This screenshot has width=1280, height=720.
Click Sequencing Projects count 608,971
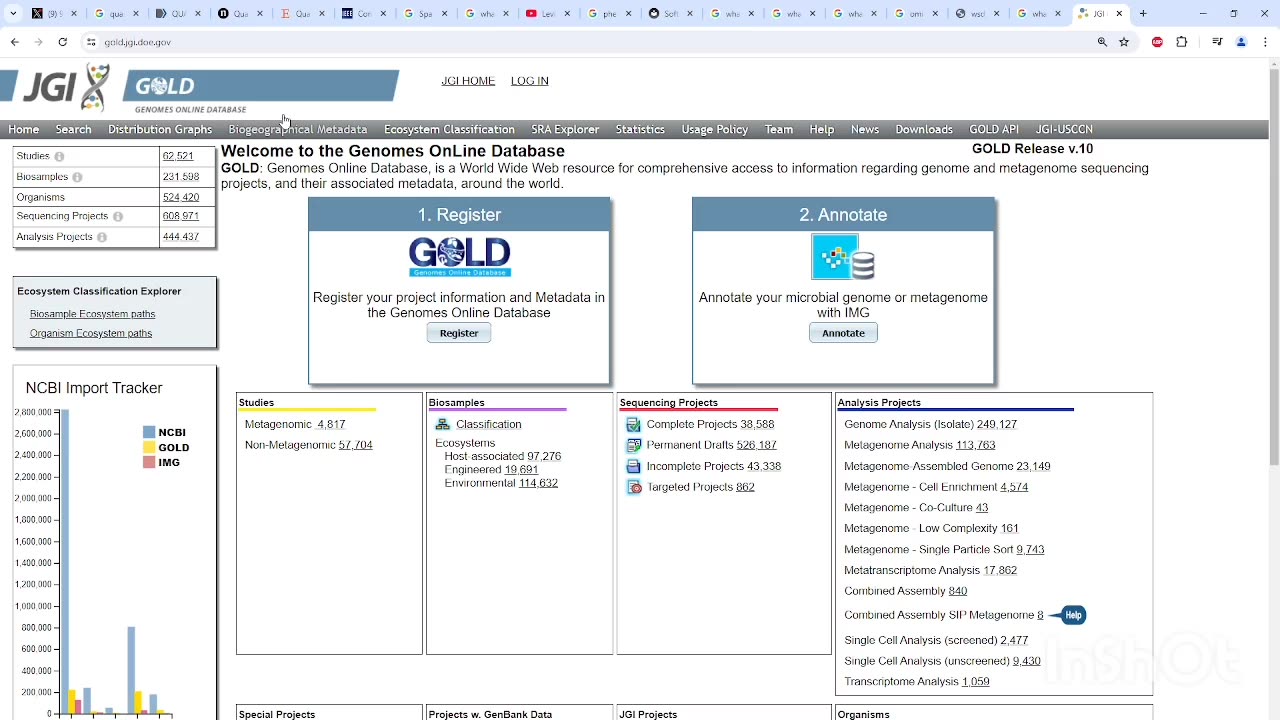pyautogui.click(x=181, y=217)
